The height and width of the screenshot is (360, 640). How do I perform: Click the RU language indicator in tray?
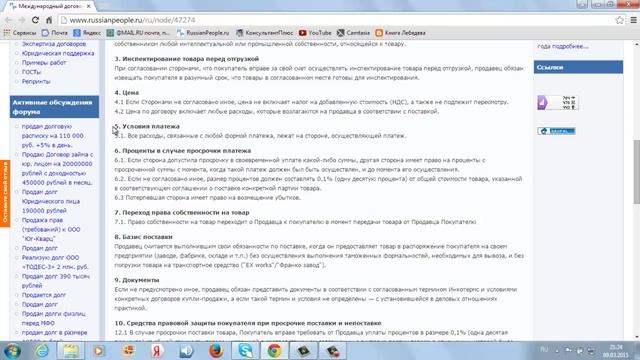pos(544,350)
